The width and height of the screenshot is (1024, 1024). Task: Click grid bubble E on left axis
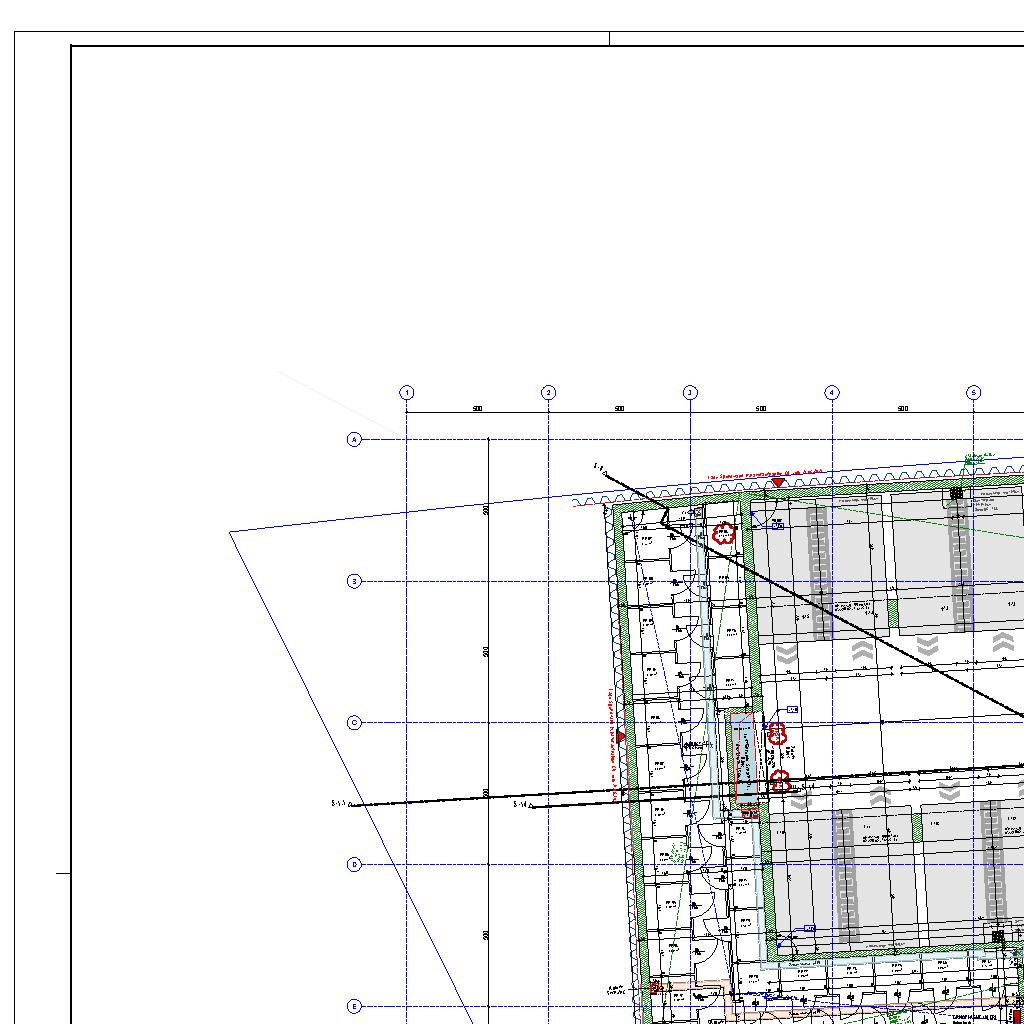[x=354, y=1007]
